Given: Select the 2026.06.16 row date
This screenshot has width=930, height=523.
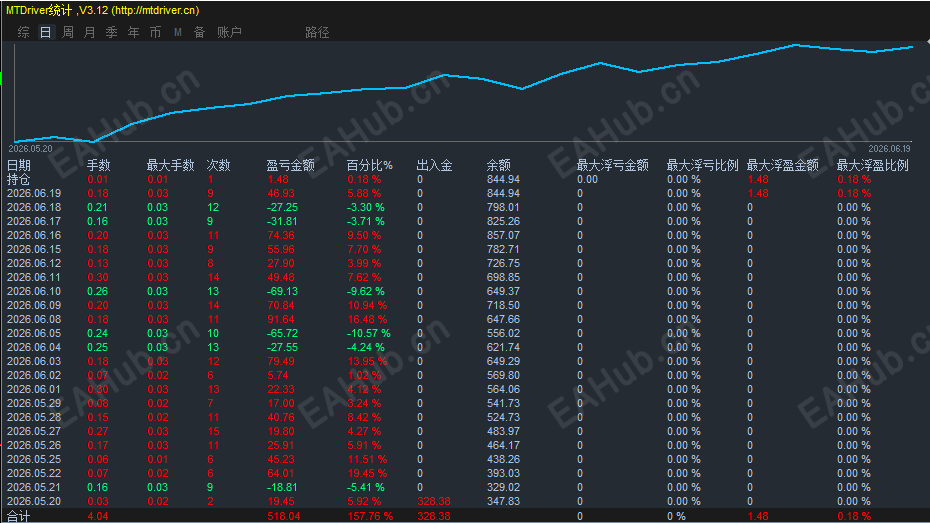Looking at the screenshot, I should (x=34, y=235).
